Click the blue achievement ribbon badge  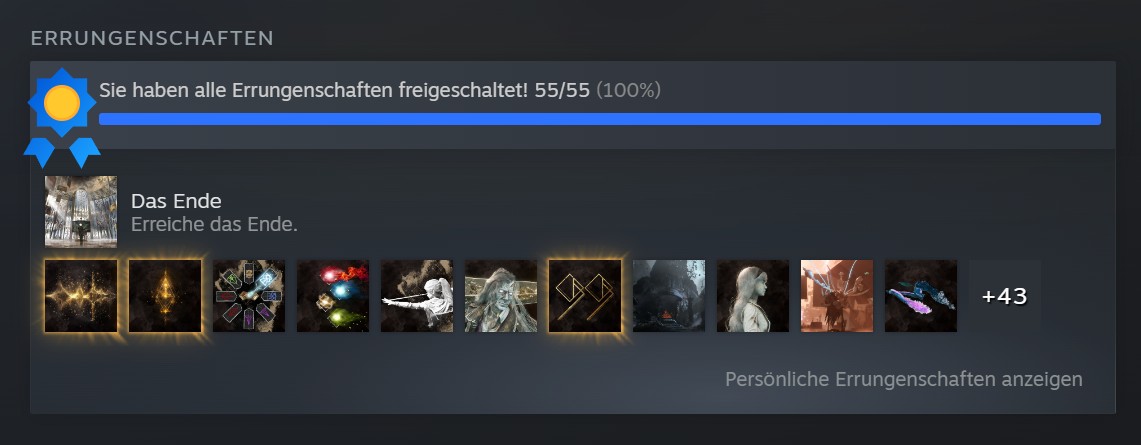click(x=62, y=116)
